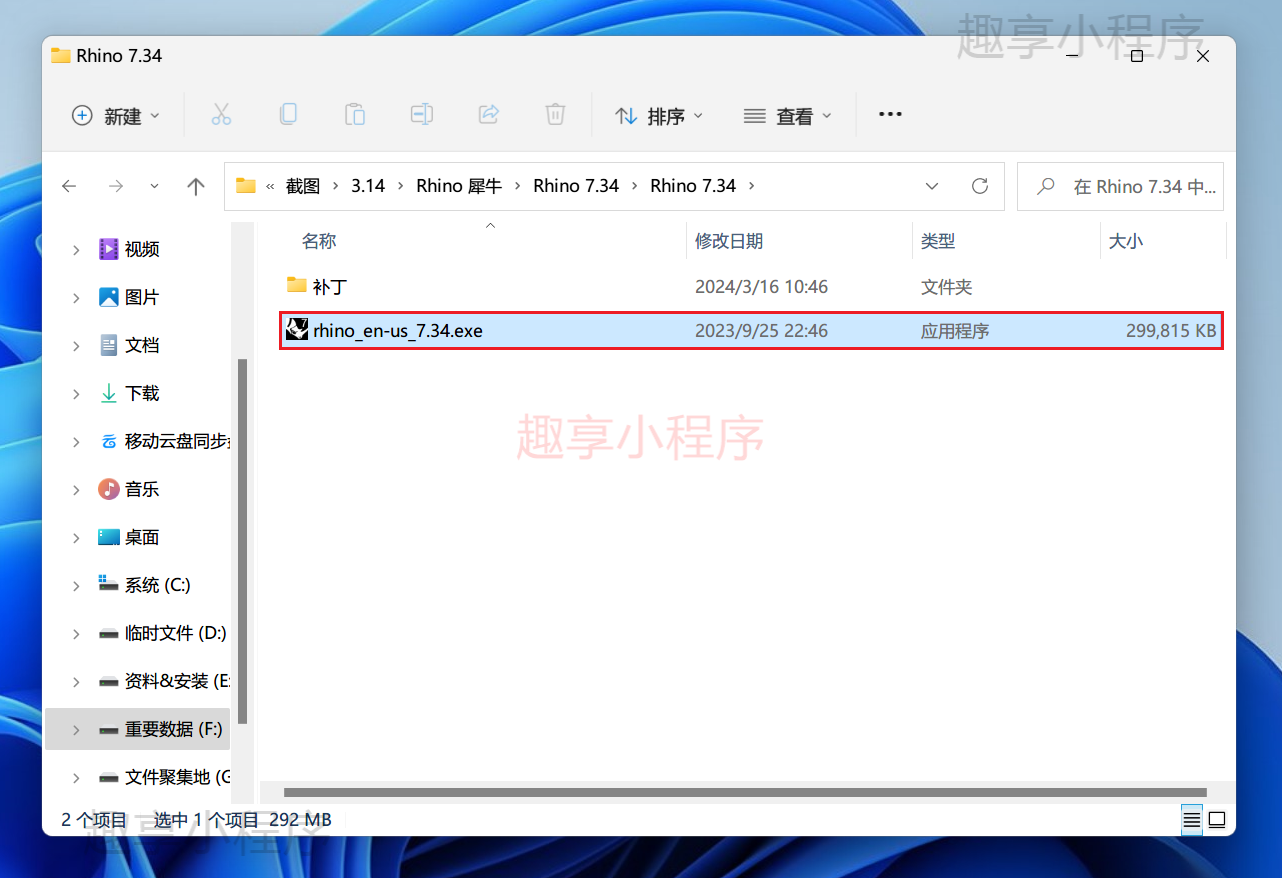Open recent locations chevron beside forward arrow
1282x878 pixels.
[154, 186]
